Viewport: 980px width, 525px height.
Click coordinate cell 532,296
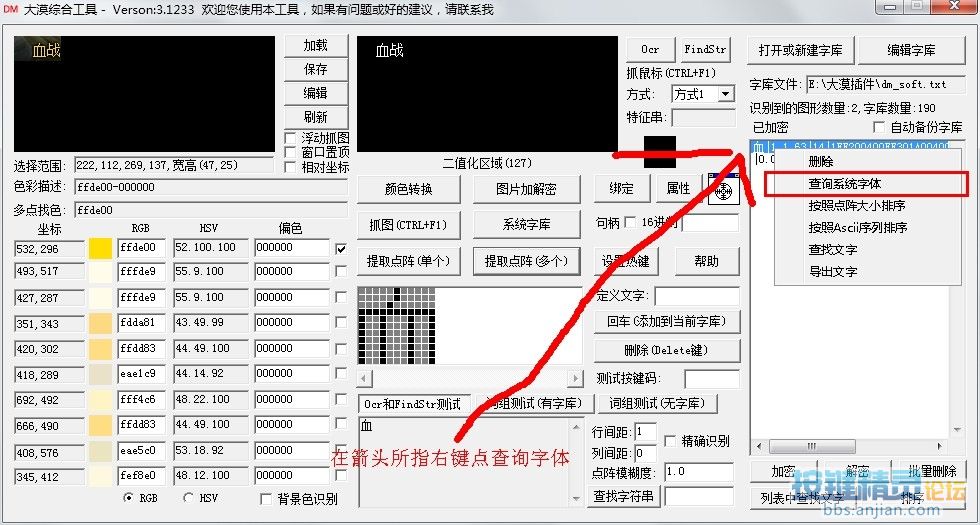tap(49, 248)
